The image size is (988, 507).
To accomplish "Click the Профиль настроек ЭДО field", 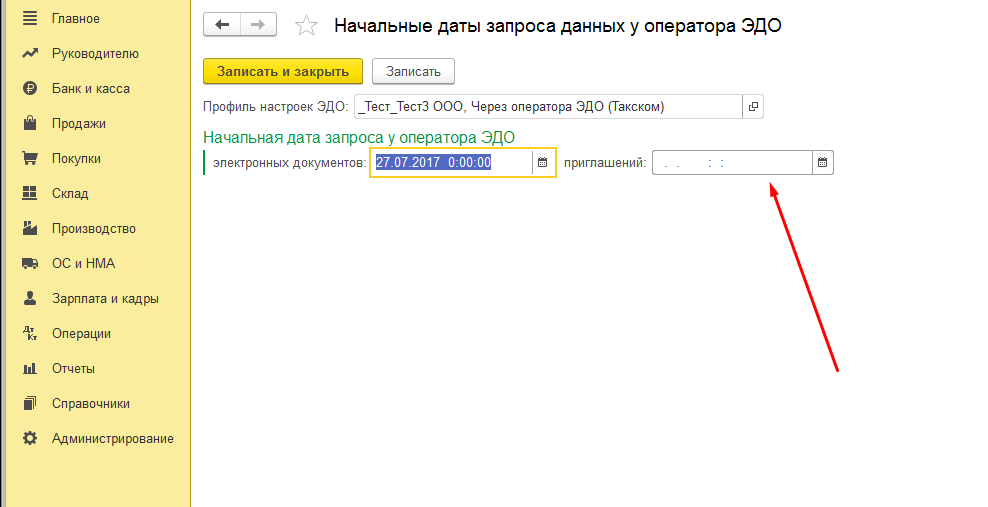I will coord(547,106).
